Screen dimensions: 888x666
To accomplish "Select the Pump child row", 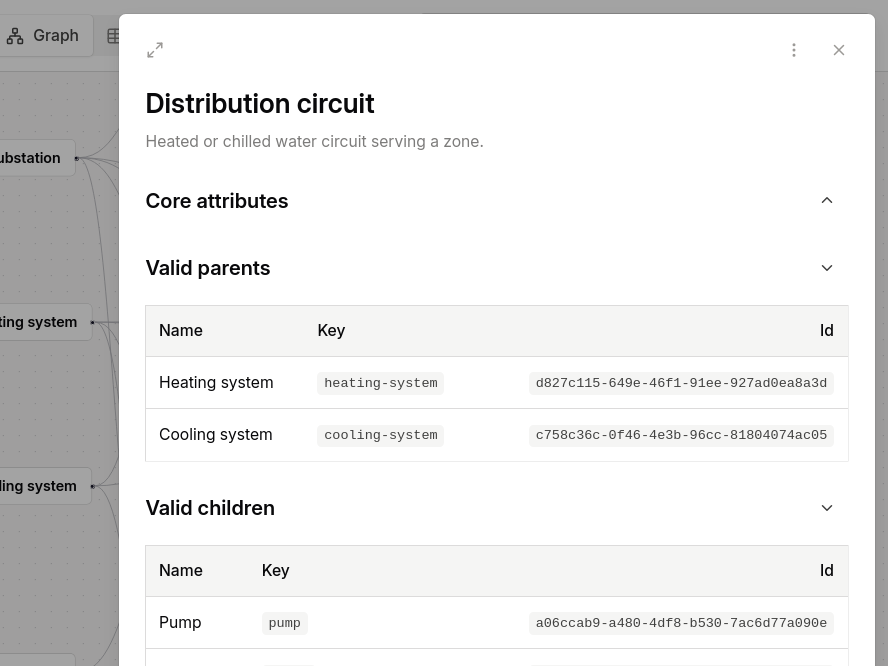I will pyautogui.click(x=180, y=623).
